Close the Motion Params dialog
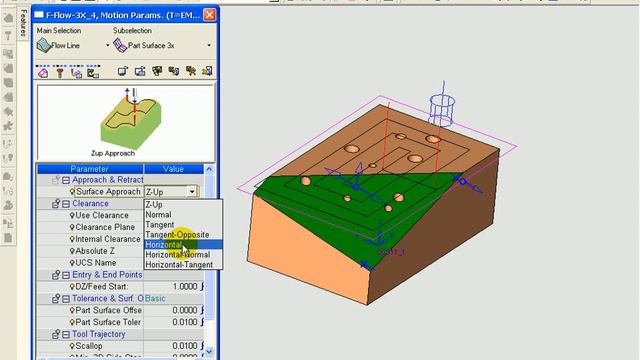 209,15
